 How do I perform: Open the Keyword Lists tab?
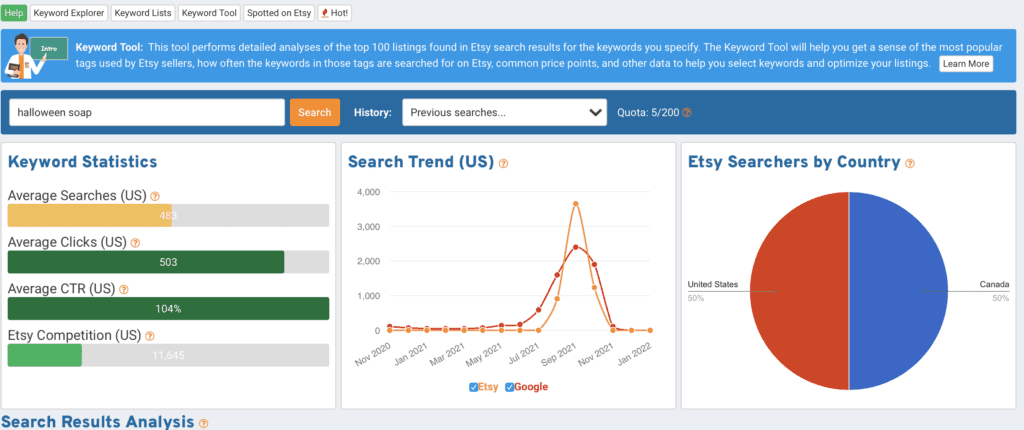(143, 13)
